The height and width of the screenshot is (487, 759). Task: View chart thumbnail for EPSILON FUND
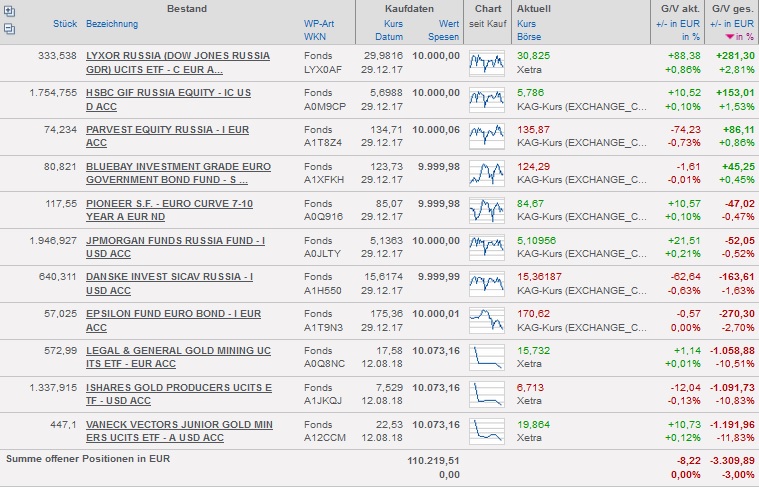[x=486, y=320]
